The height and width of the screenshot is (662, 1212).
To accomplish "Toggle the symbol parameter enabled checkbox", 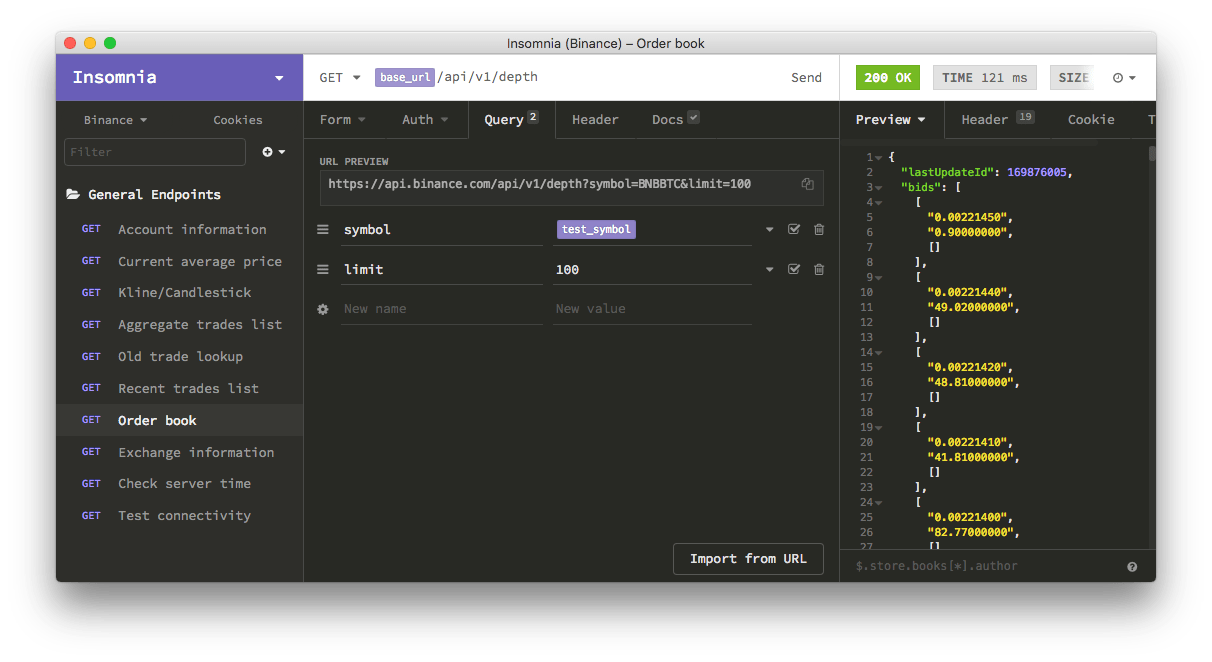I will [x=794, y=229].
